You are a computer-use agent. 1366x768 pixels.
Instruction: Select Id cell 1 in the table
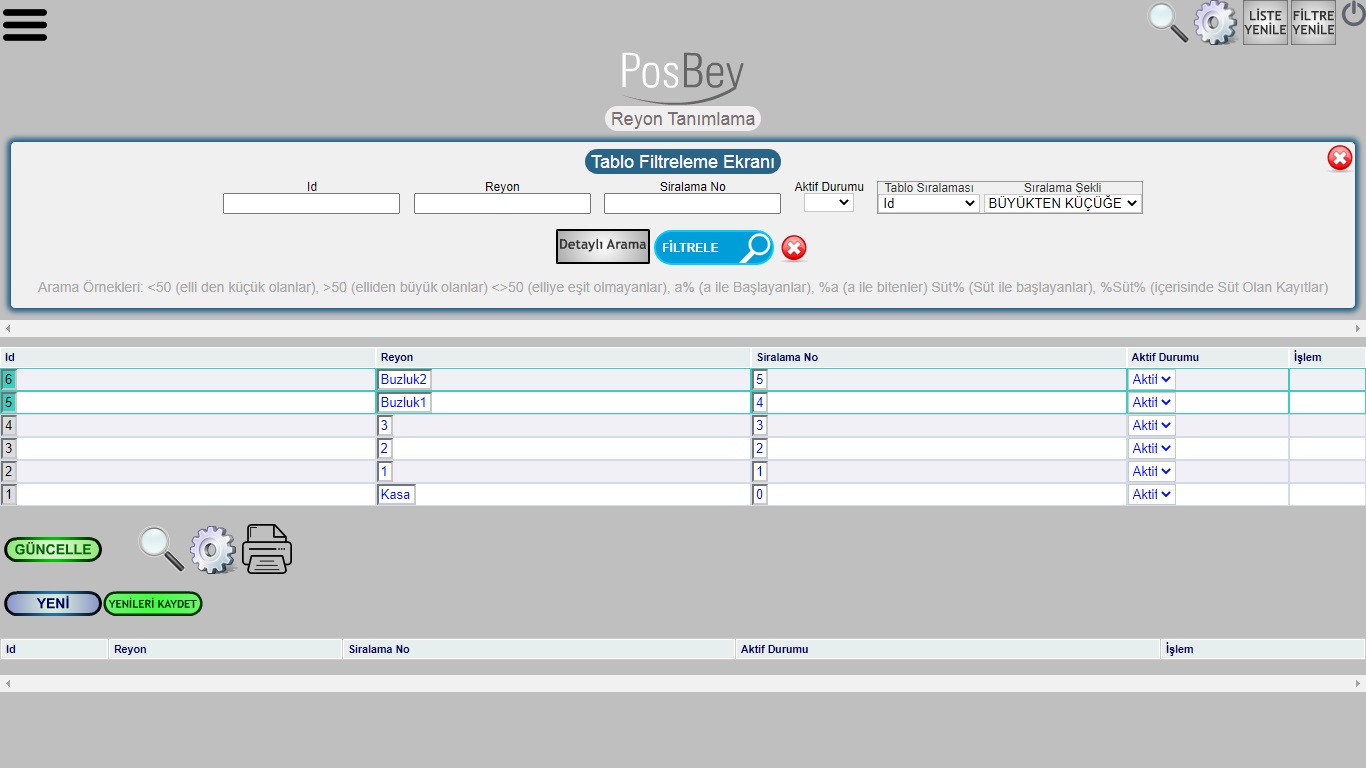(9, 494)
